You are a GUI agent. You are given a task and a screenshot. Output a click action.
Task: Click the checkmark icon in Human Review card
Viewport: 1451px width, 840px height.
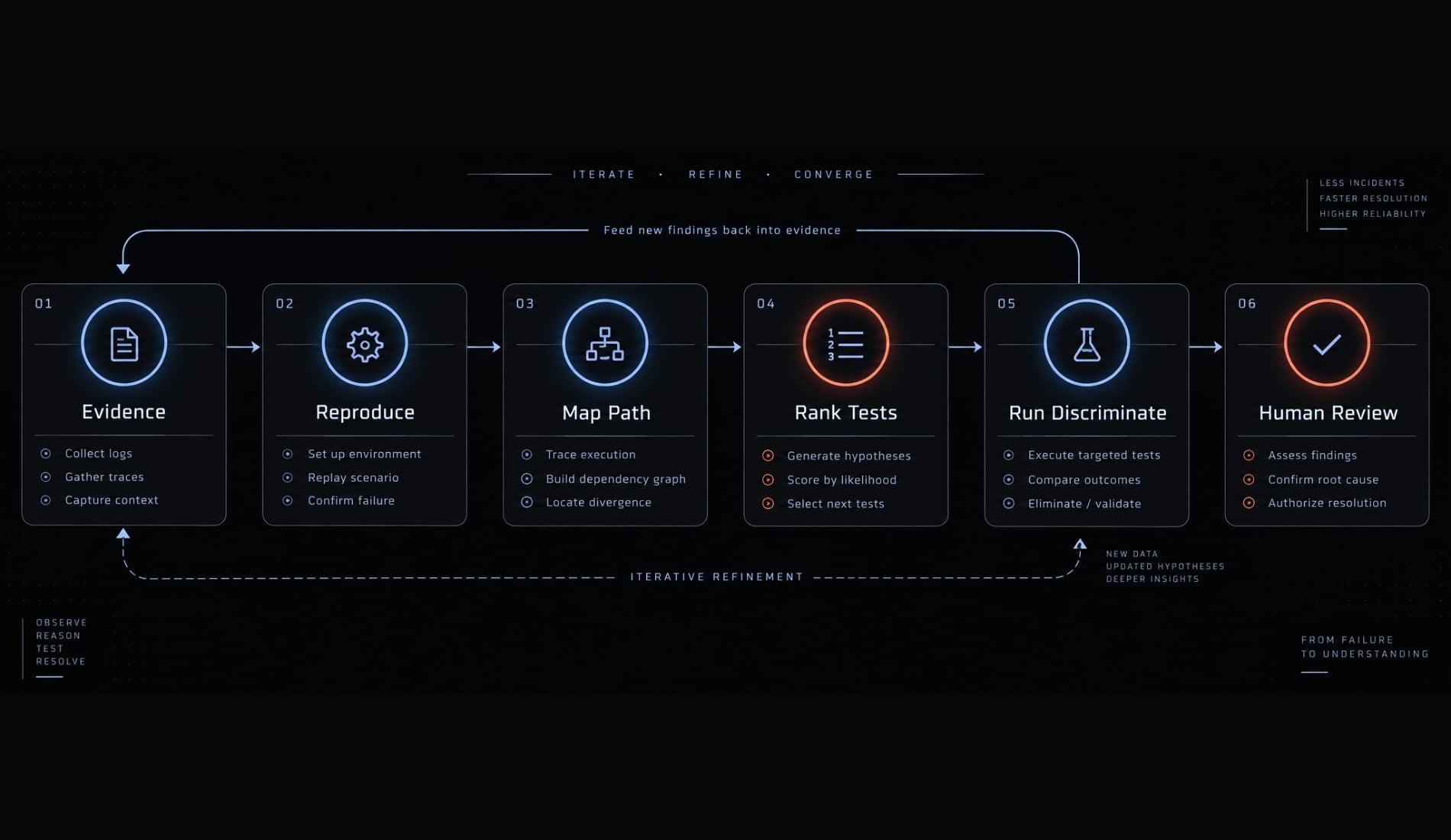click(x=1327, y=344)
